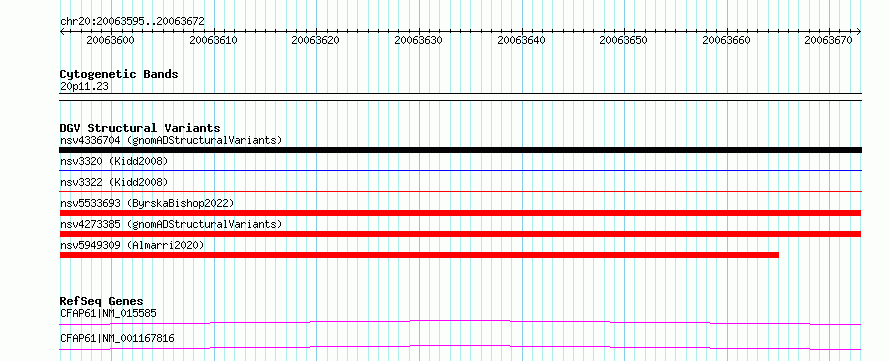Click ruler position 20063640

click(x=522, y=40)
